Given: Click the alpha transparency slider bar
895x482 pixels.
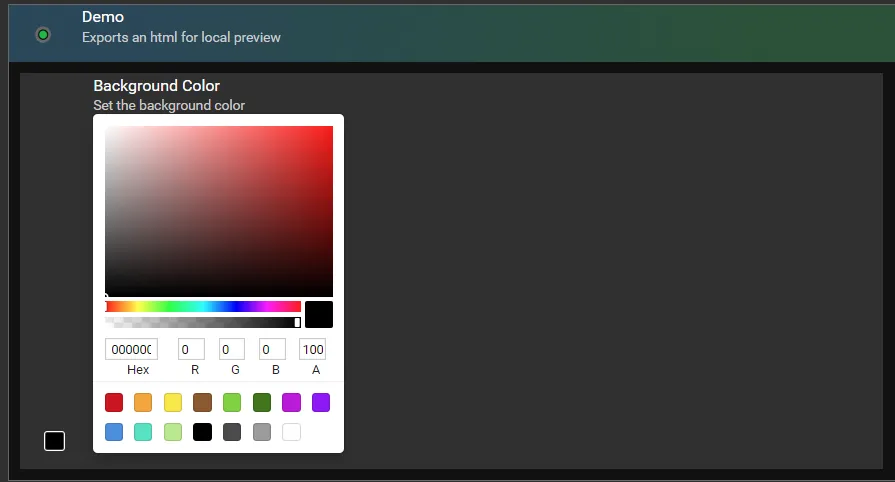Looking at the screenshot, I should (x=203, y=322).
